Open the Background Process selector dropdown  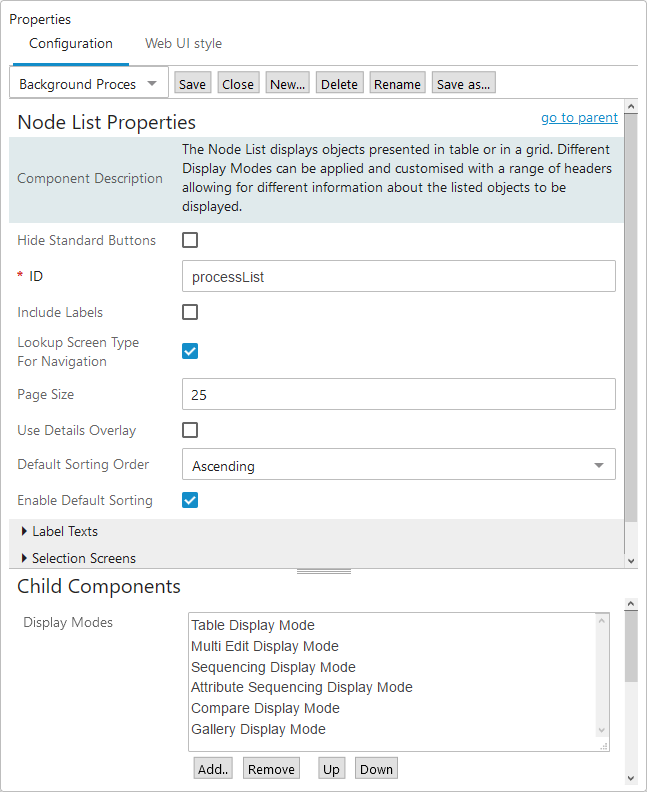point(88,84)
